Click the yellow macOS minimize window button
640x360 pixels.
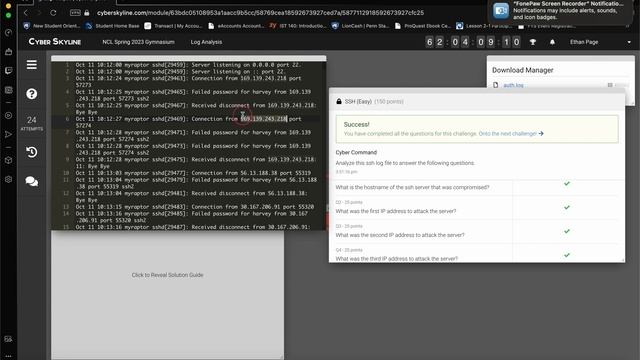8,6
